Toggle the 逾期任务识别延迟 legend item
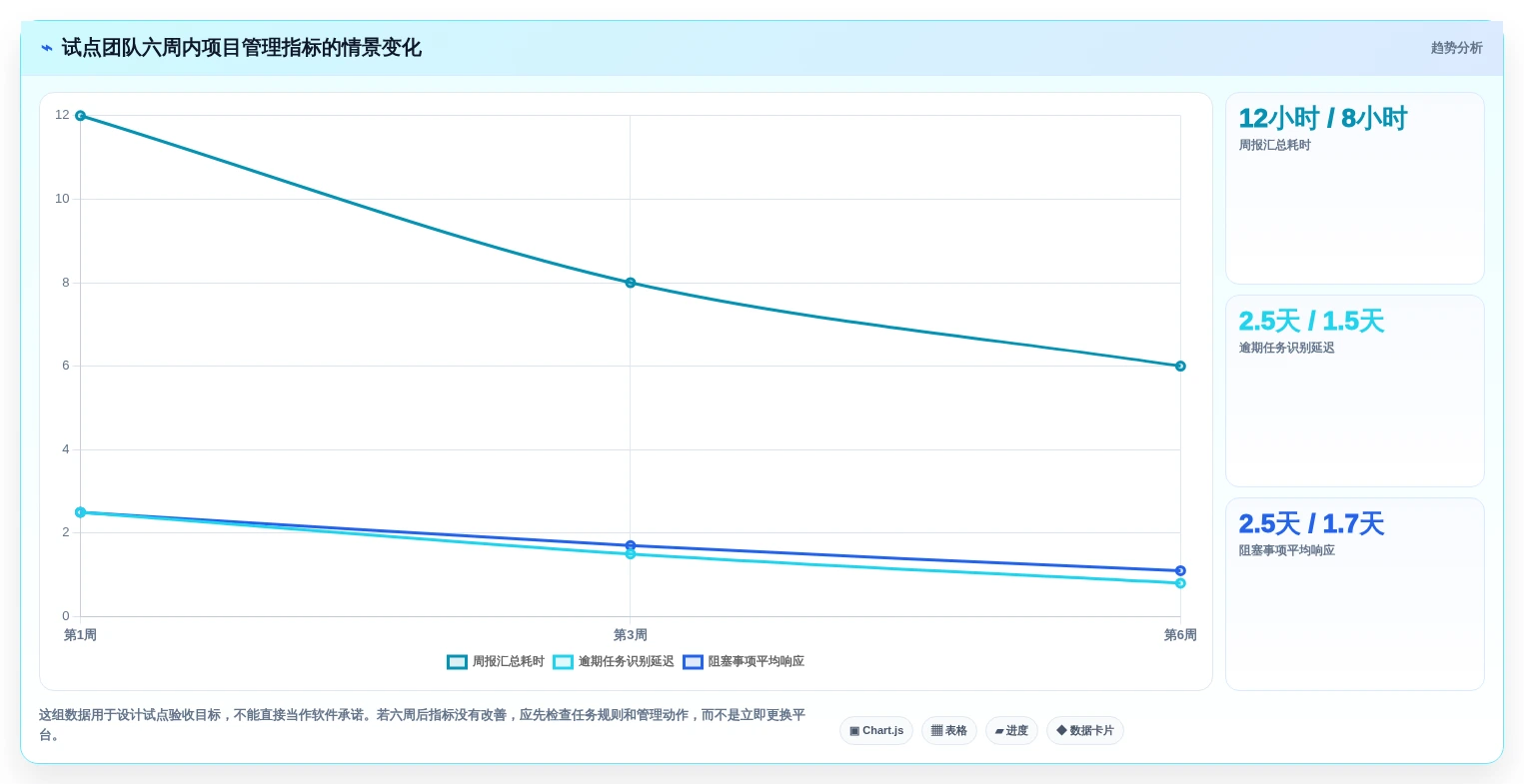Viewport: 1524px width, 784px height. point(614,662)
